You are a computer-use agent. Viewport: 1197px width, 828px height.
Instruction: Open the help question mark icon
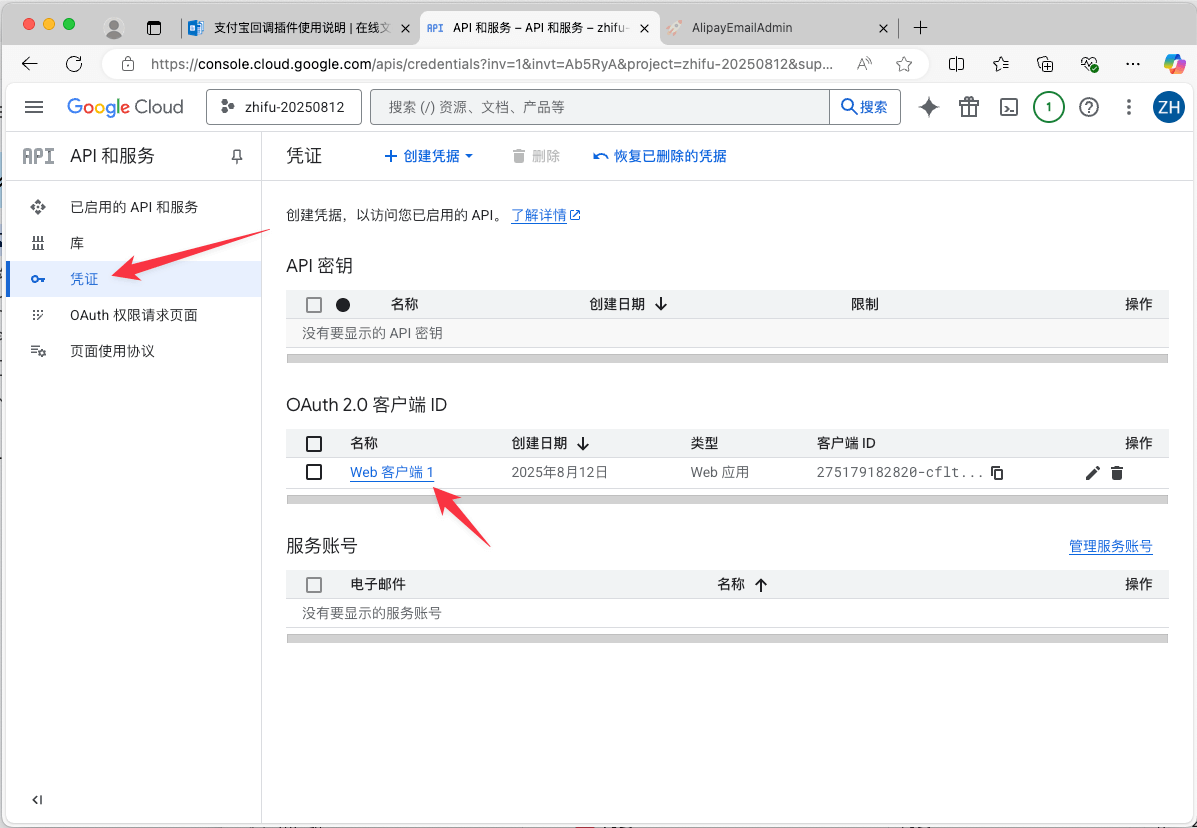pos(1089,108)
